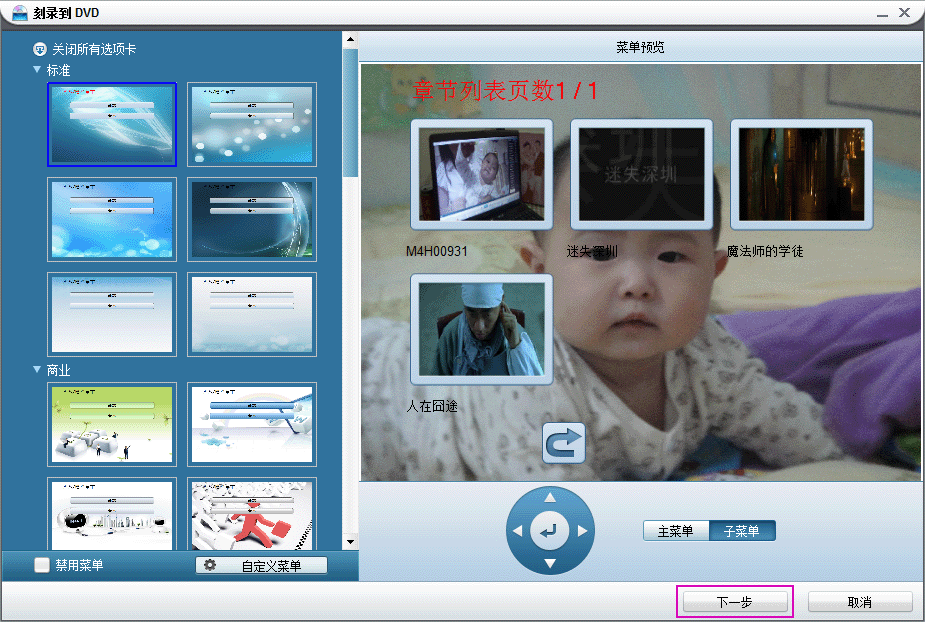Enable the 禁用菜单 checkbox
This screenshot has height=622, width=925.
click(x=42, y=565)
